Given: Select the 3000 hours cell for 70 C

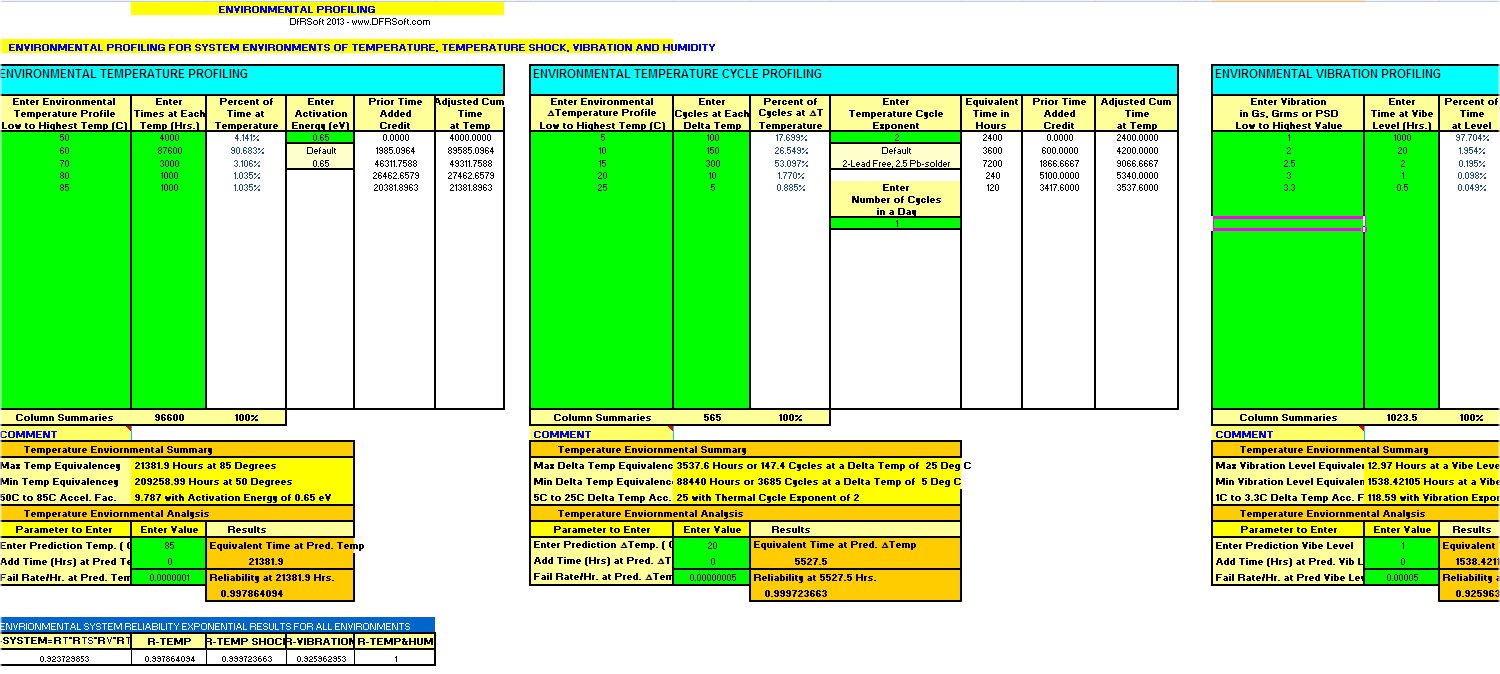Looking at the screenshot, I should click(x=168, y=163).
